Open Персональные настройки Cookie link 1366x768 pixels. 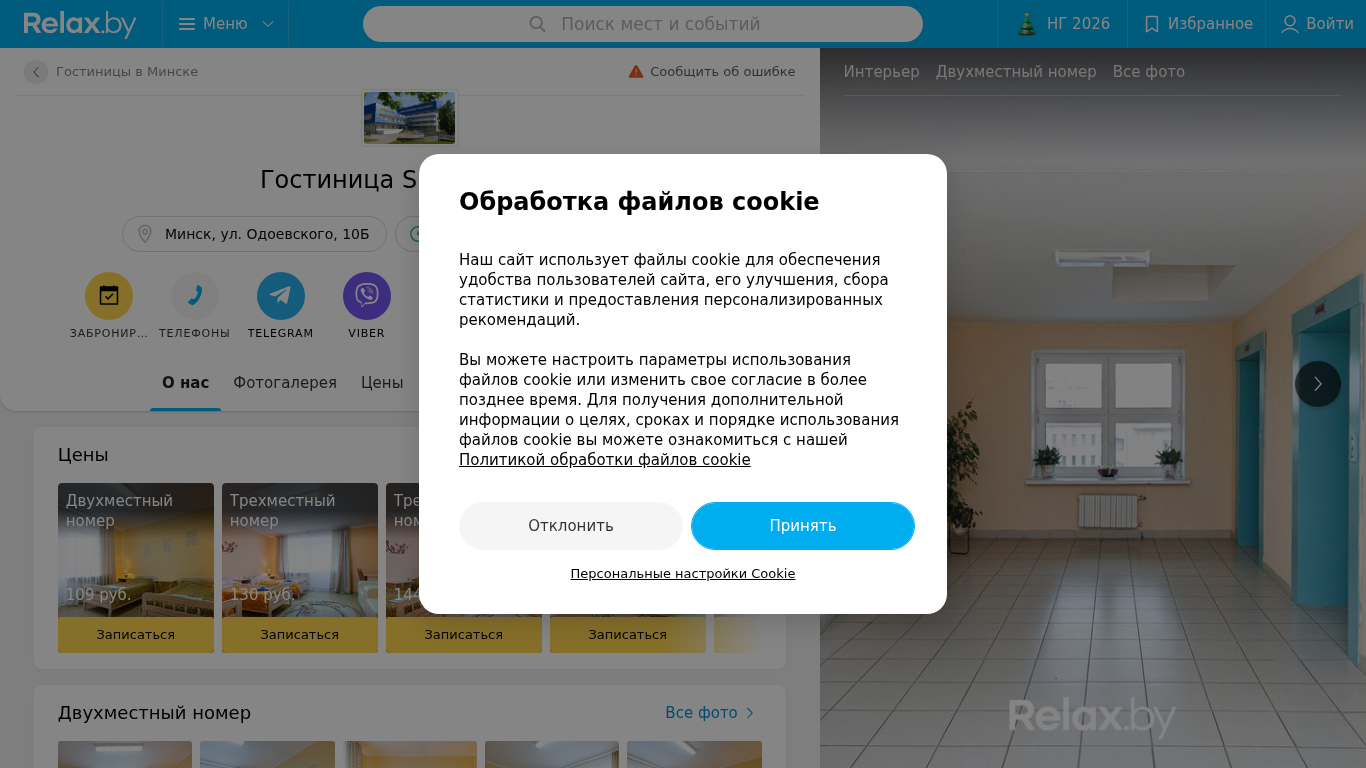pyautogui.click(x=683, y=574)
